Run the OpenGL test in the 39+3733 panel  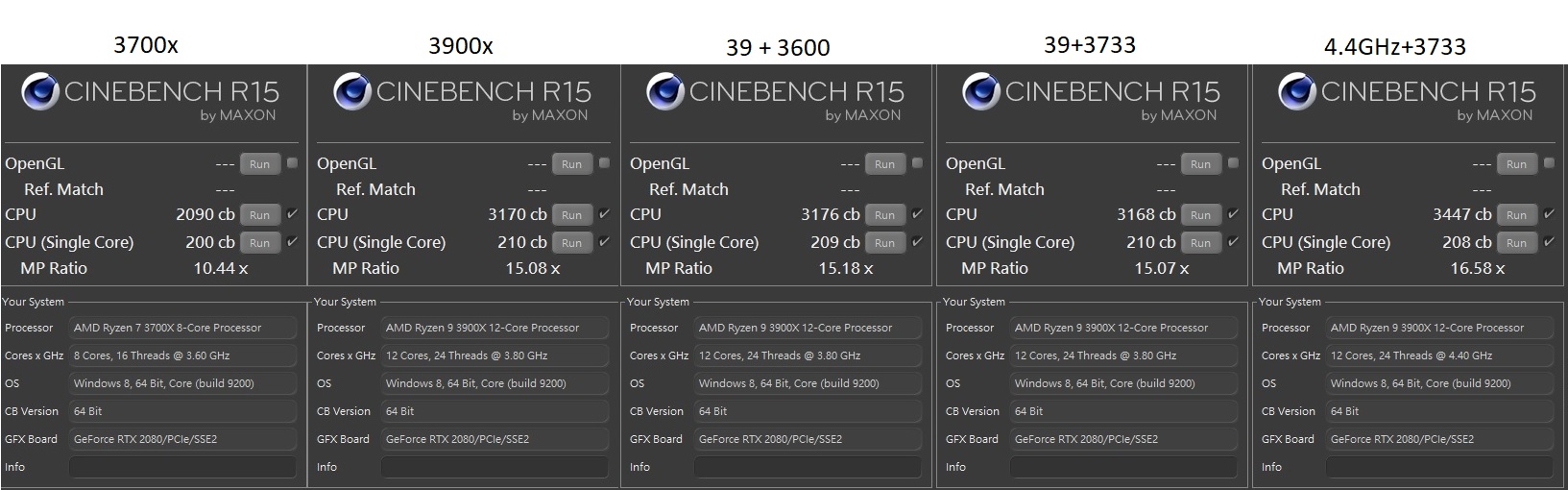coord(1201,164)
